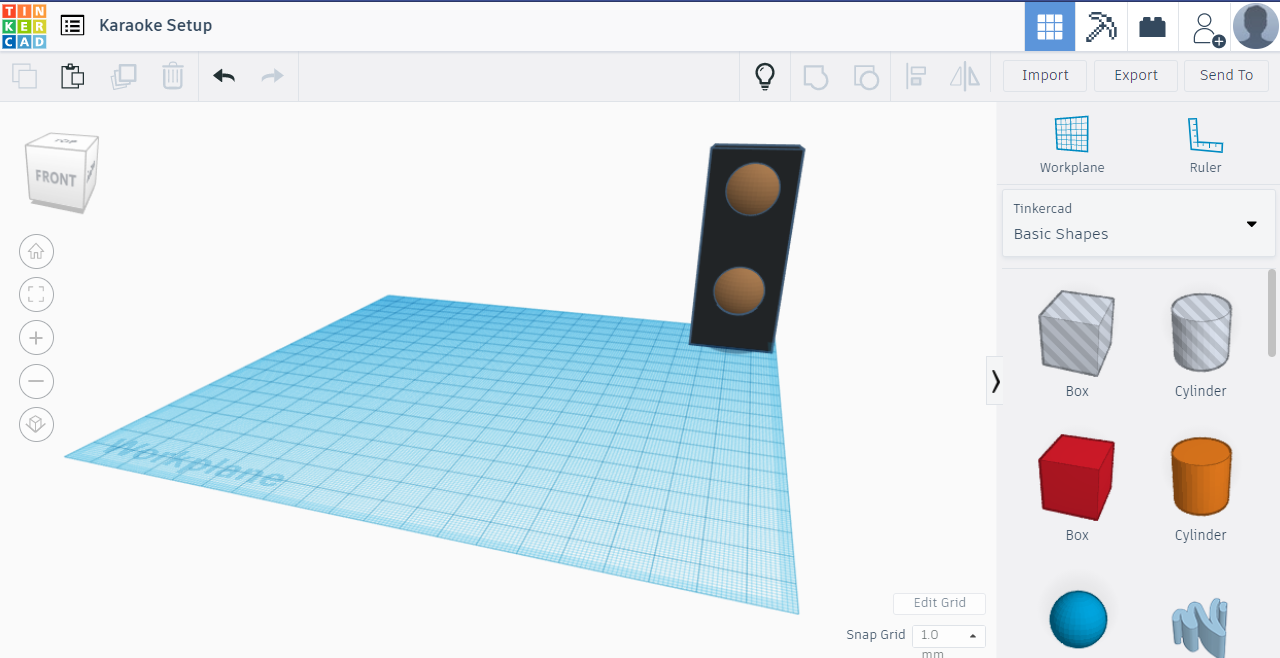1280x658 pixels.
Task: Collapse the shapes panel with chevron
Action: tap(995, 381)
